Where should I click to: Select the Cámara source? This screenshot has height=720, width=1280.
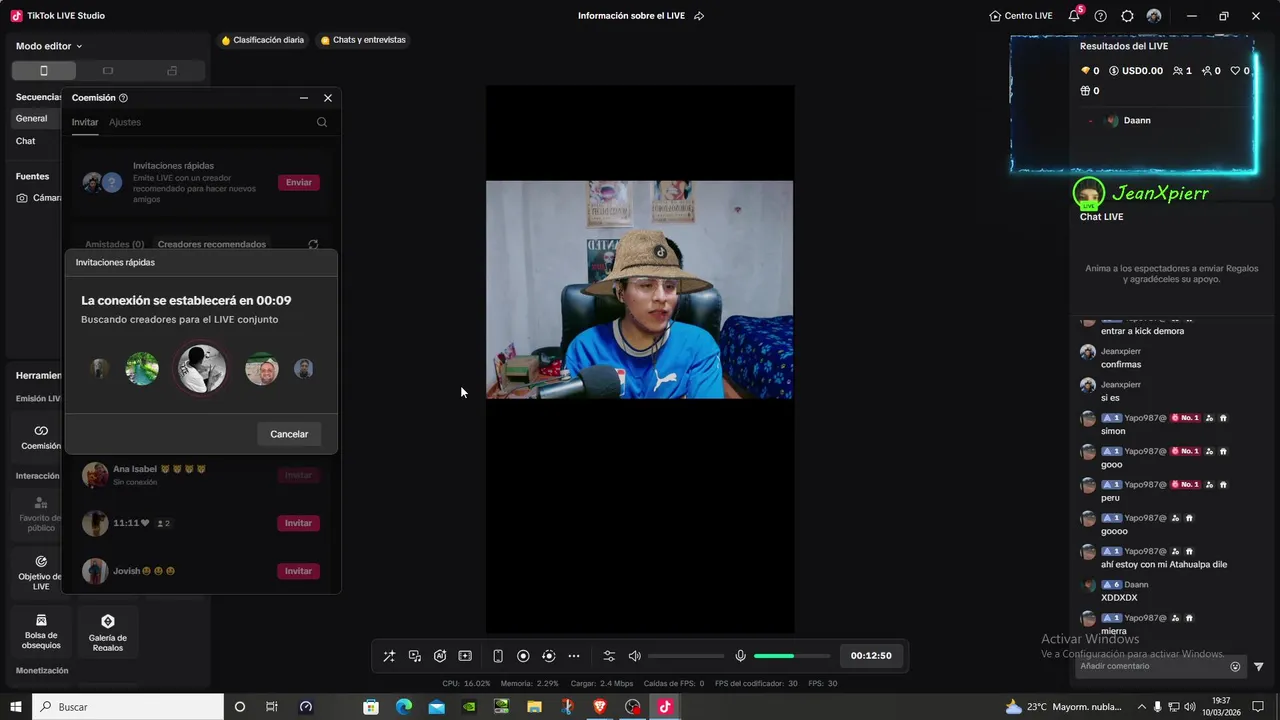40,198
